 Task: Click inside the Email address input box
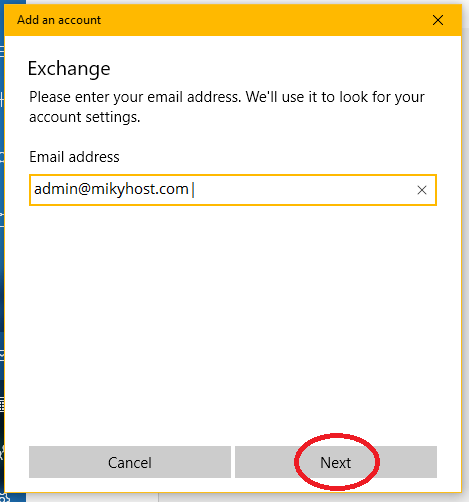click(x=233, y=190)
